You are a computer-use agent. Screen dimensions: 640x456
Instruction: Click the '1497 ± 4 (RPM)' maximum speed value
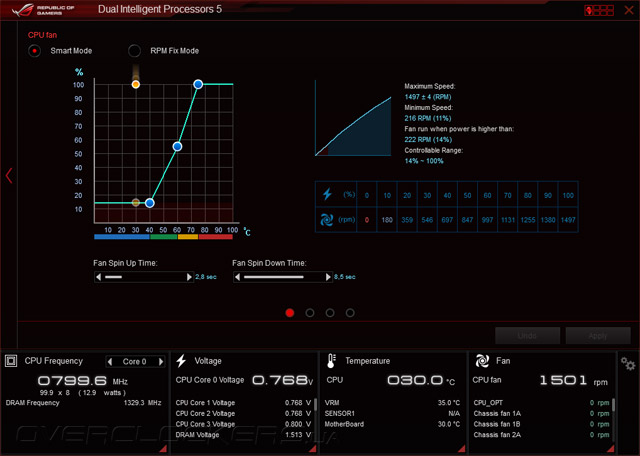(x=428, y=97)
